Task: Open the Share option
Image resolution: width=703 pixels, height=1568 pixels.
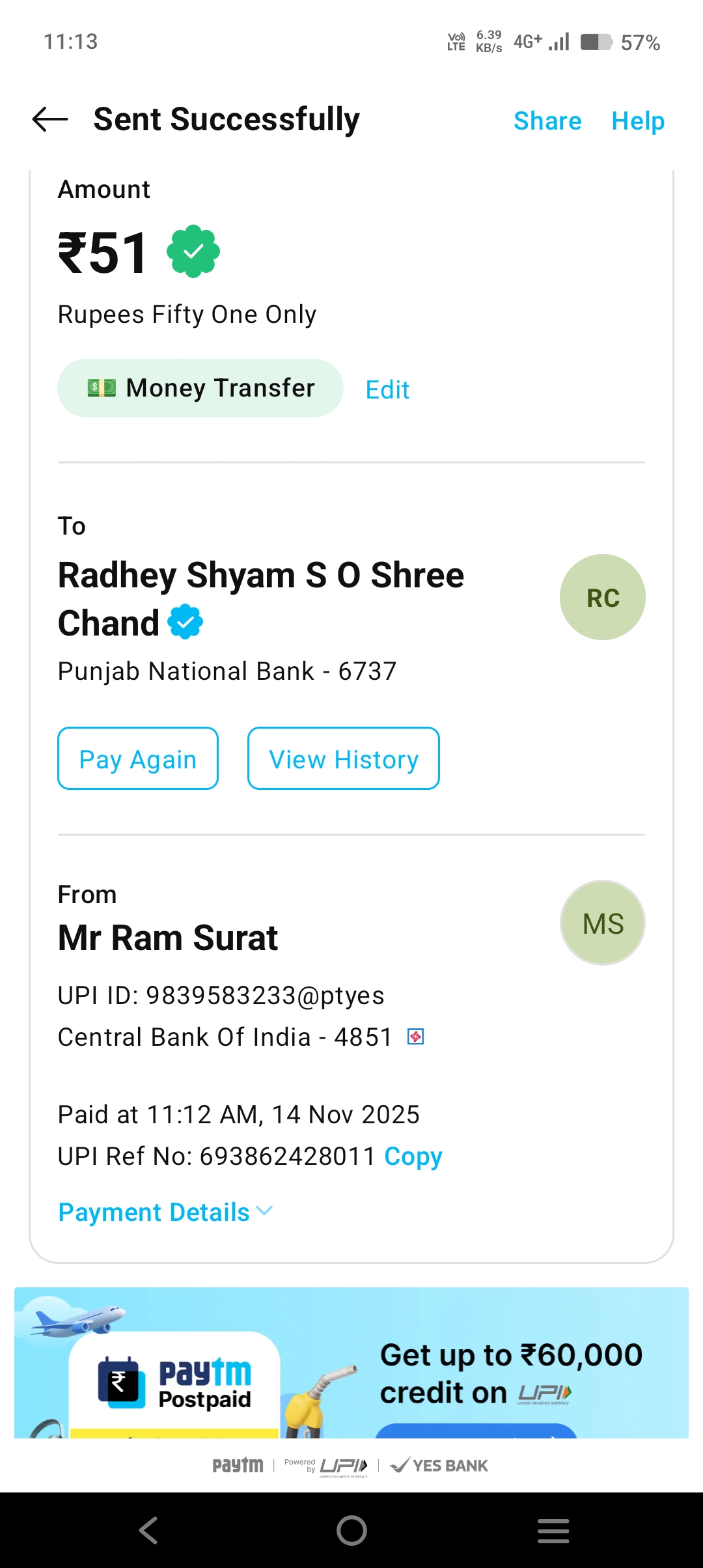Action: 547,121
